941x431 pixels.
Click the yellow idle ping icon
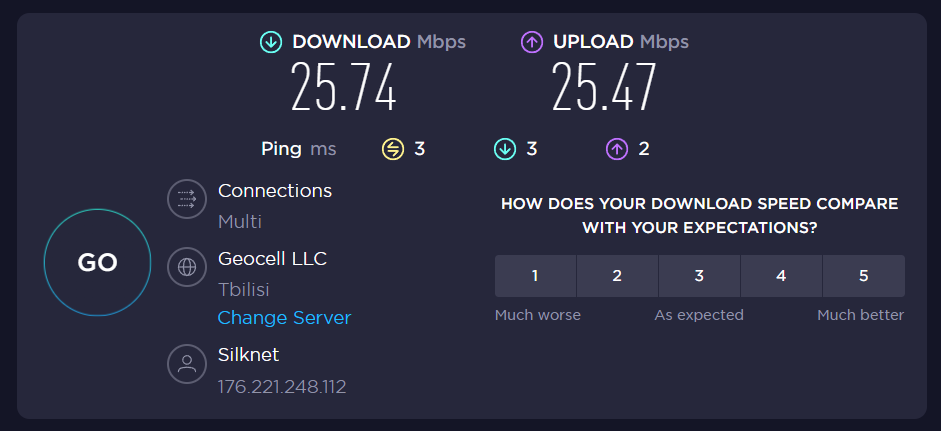[392, 149]
